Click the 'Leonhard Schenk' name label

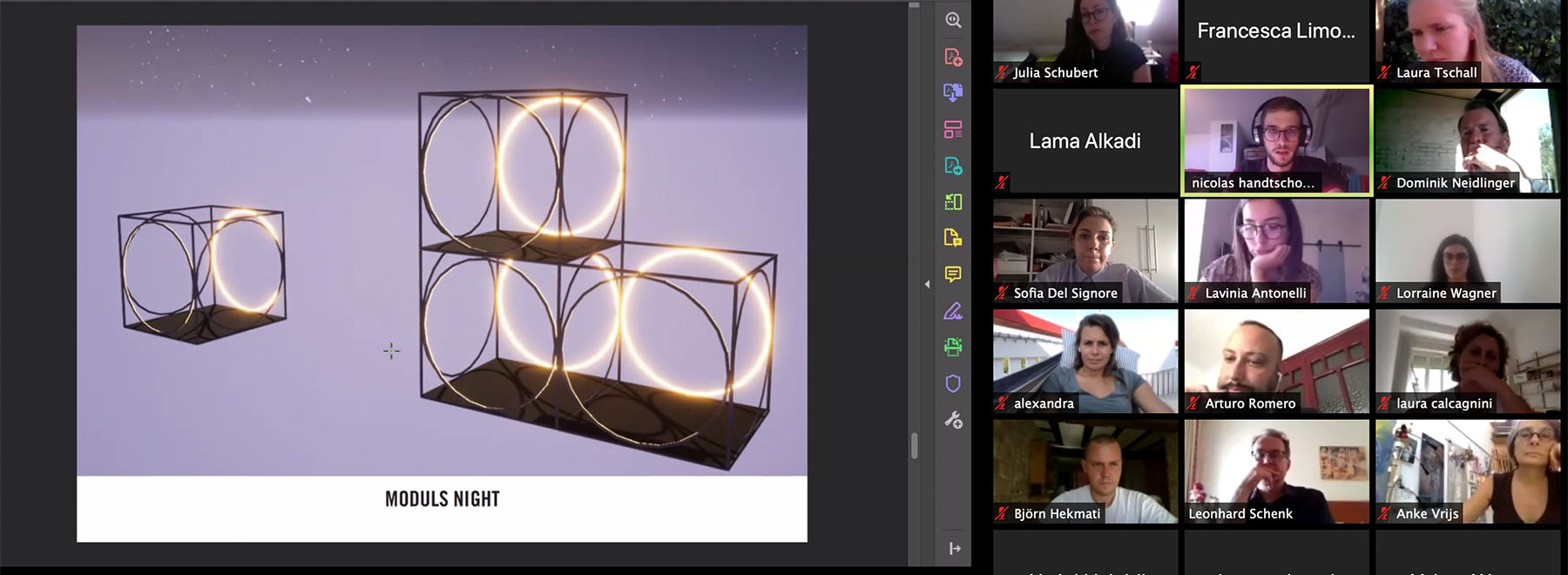[x=1240, y=514]
